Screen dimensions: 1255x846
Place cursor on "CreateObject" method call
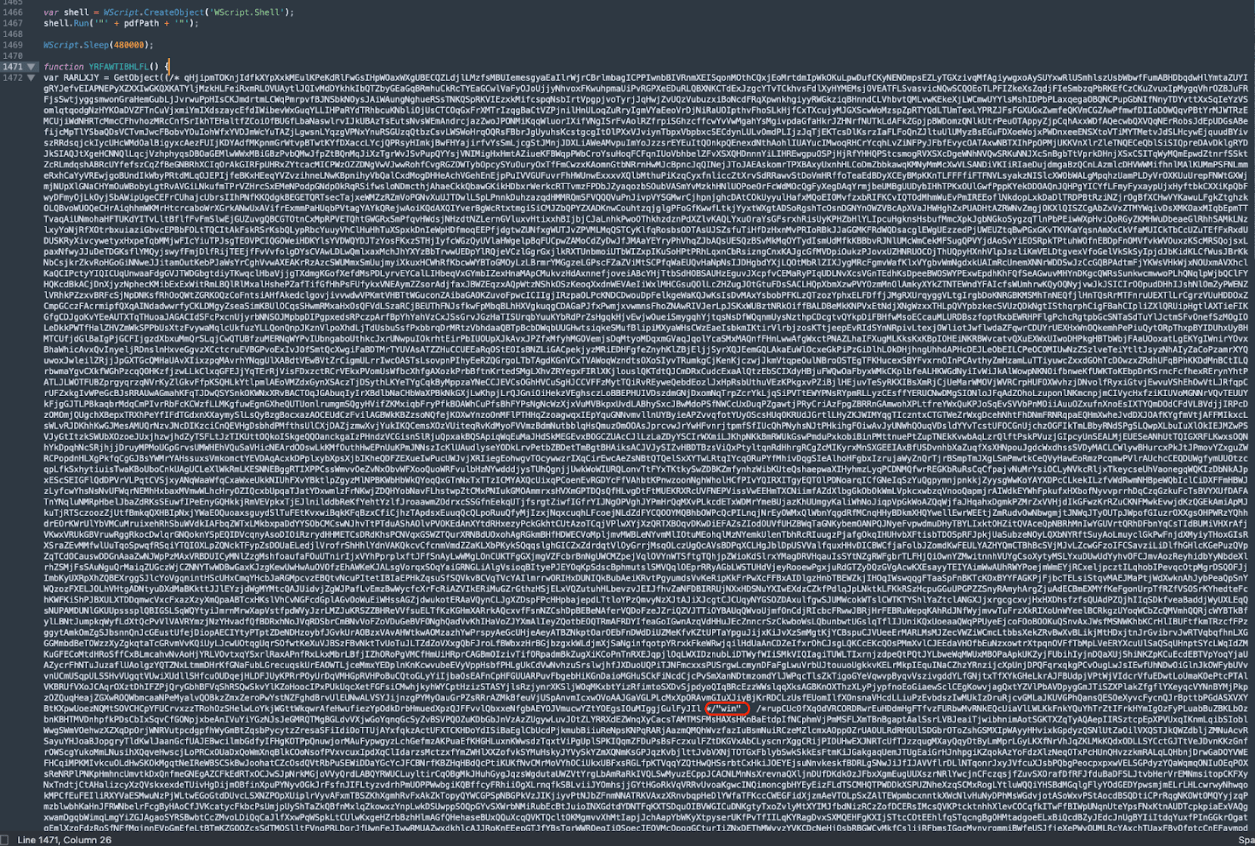point(173,12)
